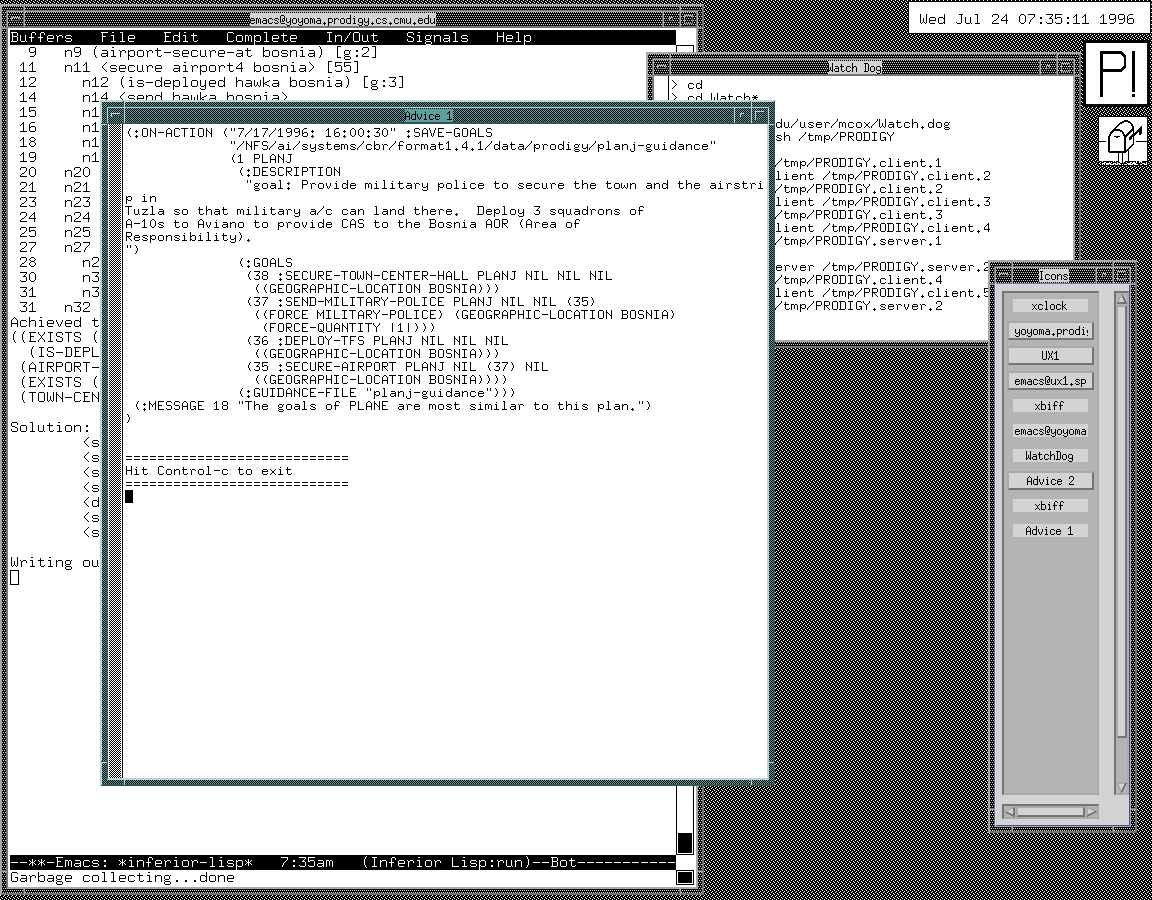Open the Signals menu in Emacs
The height and width of the screenshot is (900, 1152).
[x=437, y=37]
